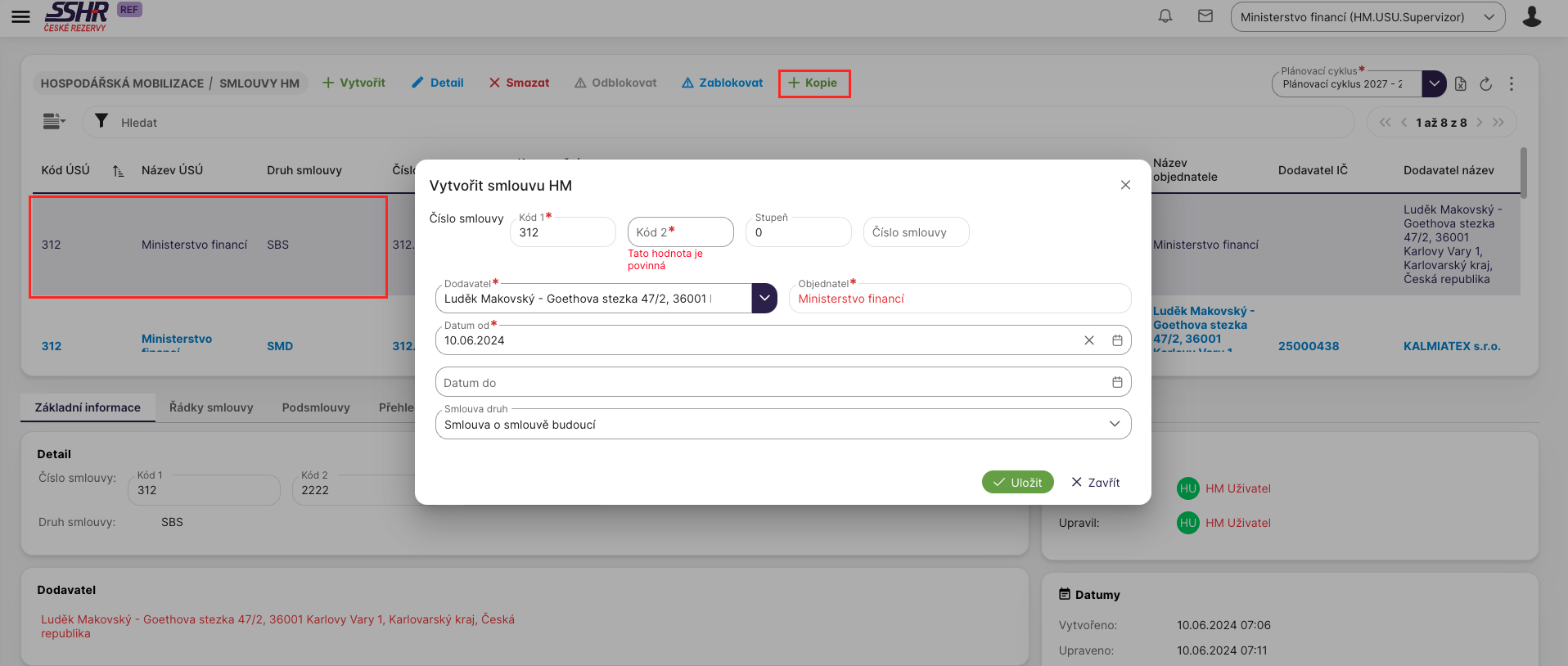The image size is (1568, 666).
Task: Expand the Dodavatel dropdown
Action: (x=764, y=299)
